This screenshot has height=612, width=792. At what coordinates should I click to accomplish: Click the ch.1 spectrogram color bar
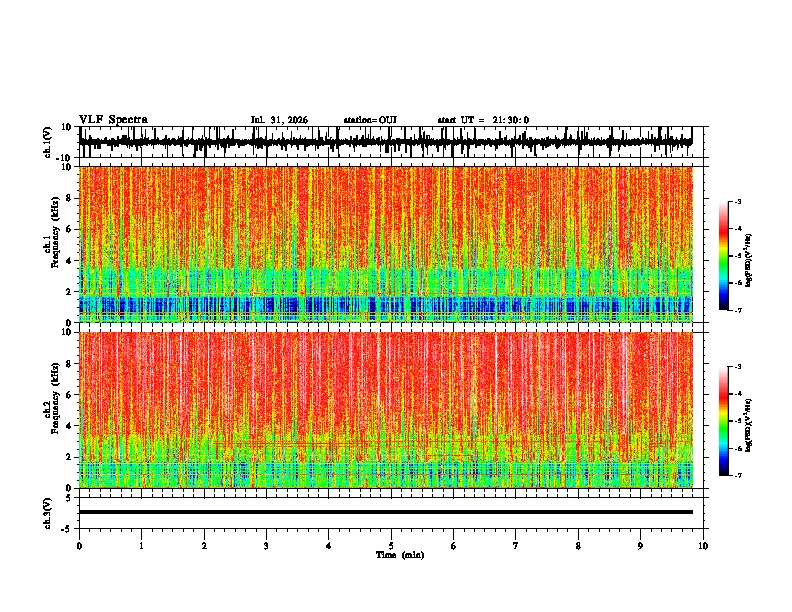[724, 256]
